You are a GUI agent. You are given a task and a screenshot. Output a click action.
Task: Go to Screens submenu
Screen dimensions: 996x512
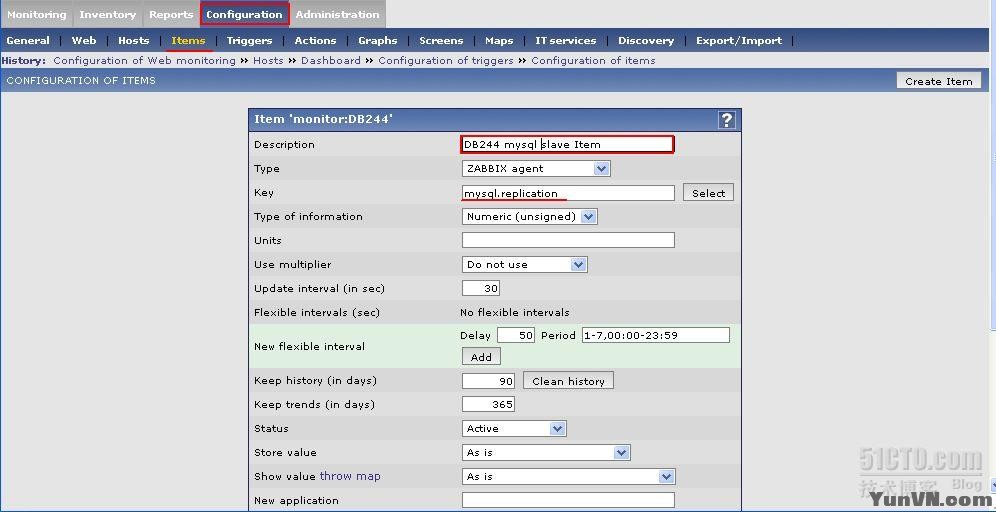(x=441, y=41)
